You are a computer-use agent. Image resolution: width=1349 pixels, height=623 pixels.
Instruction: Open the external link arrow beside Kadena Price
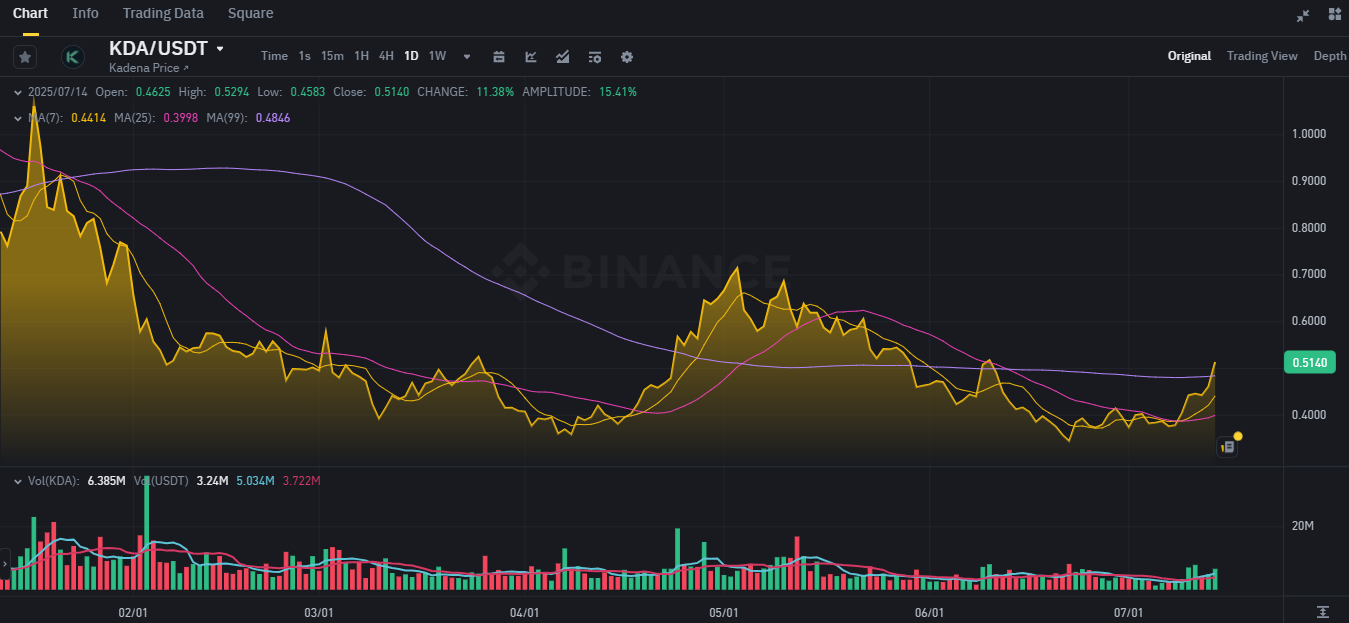pyautogui.click(x=186, y=68)
